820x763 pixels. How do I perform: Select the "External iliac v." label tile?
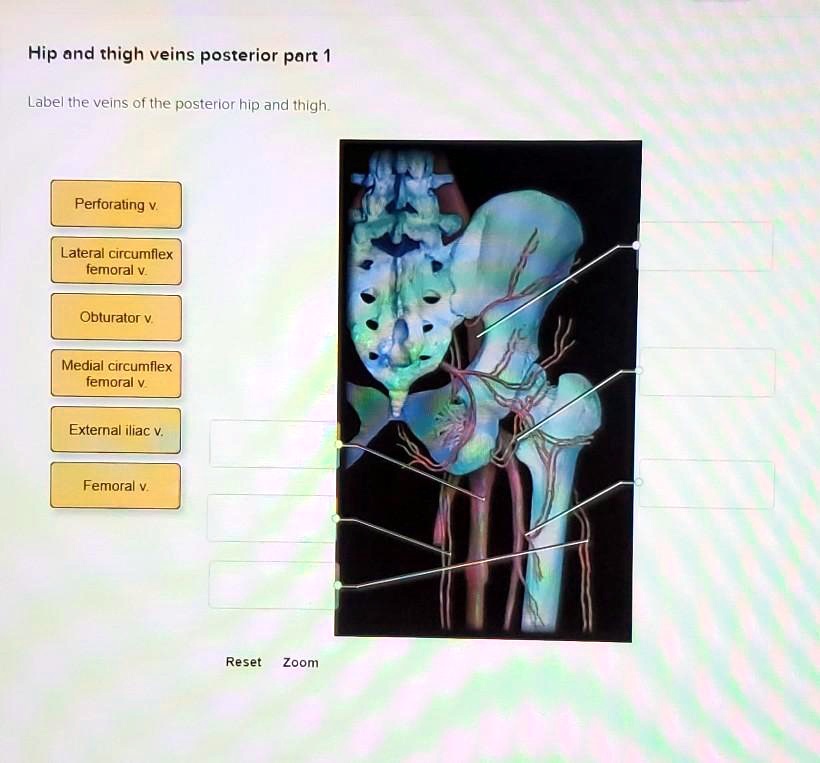115,429
